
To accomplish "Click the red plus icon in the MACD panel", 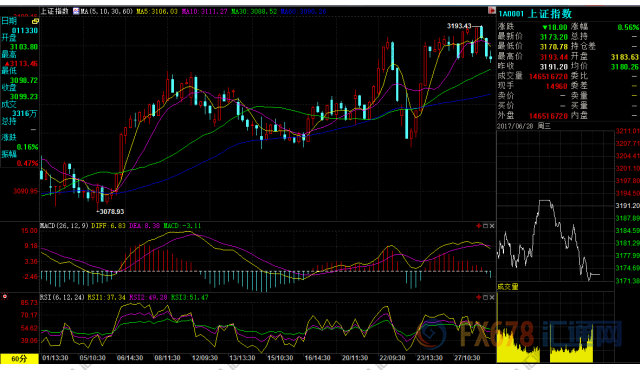I will click(479, 226).
